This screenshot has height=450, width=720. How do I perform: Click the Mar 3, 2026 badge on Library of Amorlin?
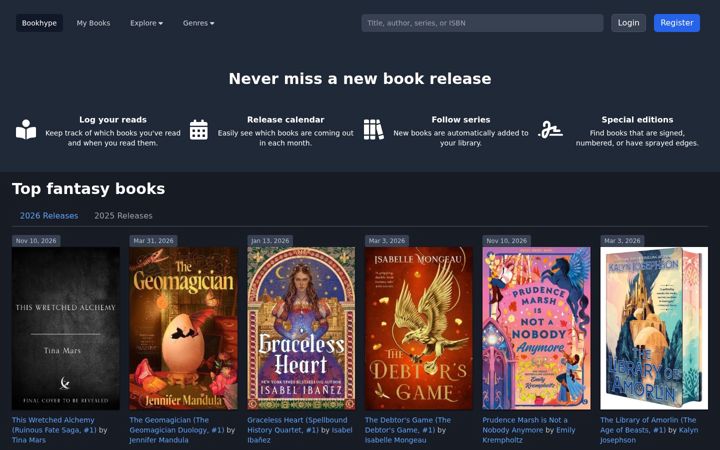click(x=622, y=241)
